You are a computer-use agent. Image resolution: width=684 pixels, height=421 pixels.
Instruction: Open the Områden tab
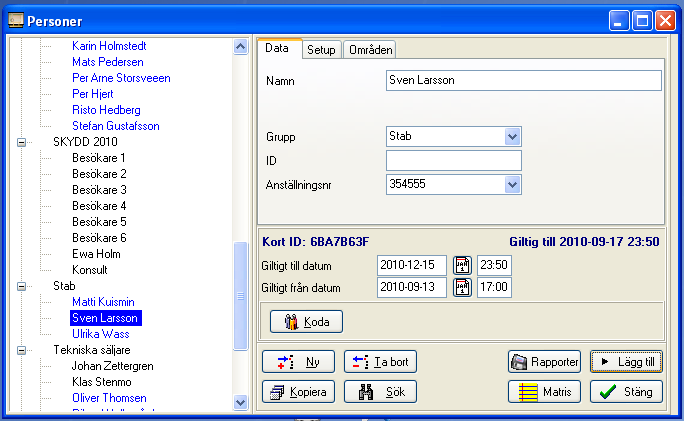point(370,50)
